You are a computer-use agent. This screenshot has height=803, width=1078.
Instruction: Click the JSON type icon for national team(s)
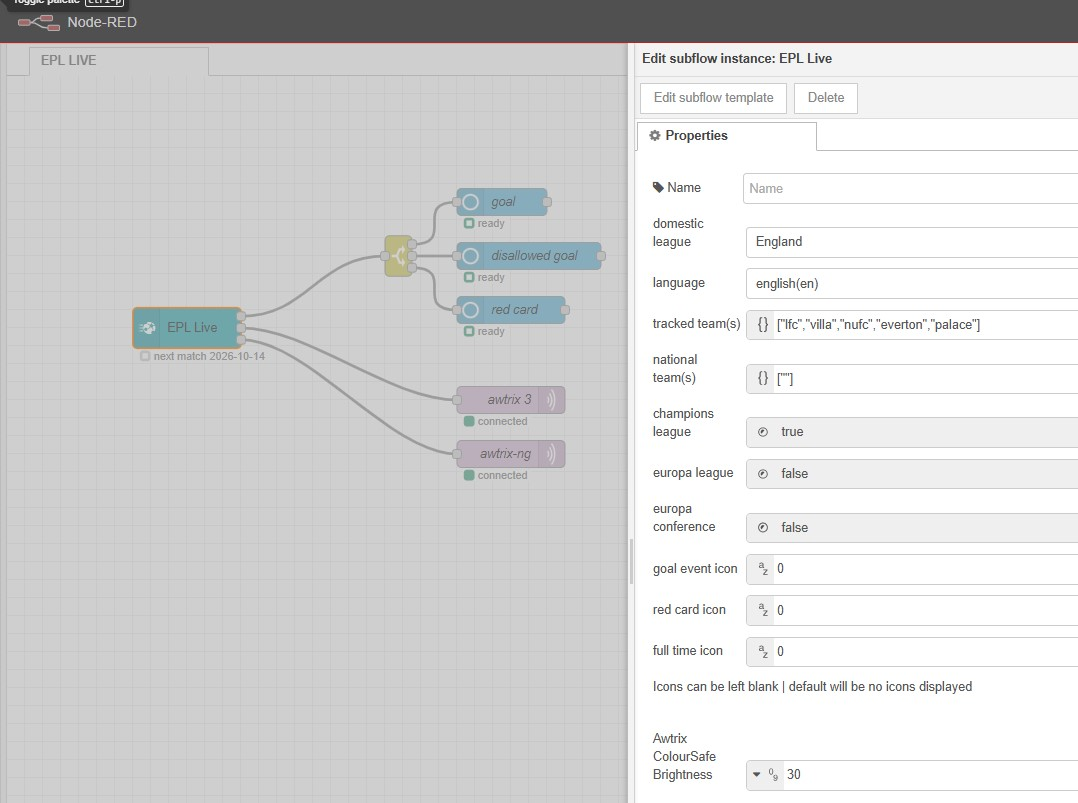(762, 378)
